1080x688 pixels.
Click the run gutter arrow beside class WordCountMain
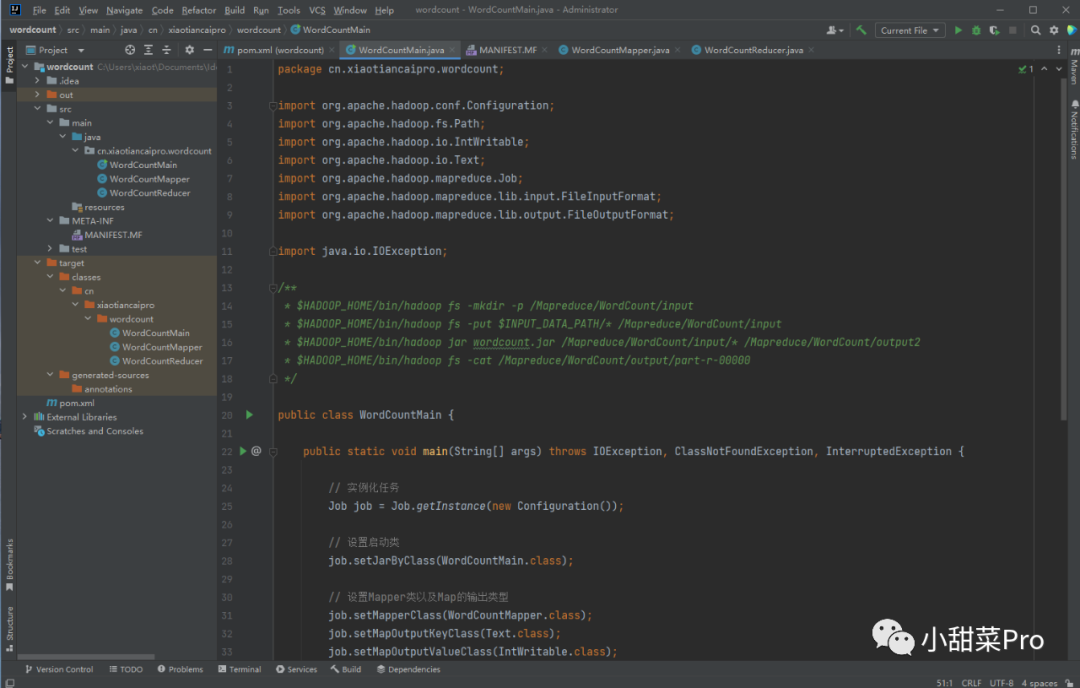click(x=249, y=415)
